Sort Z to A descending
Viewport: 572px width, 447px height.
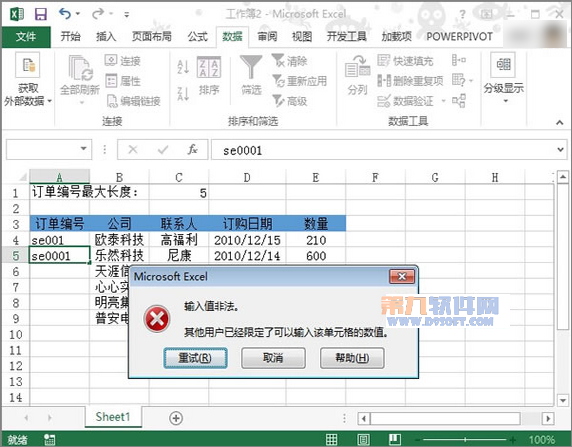pyautogui.click(x=183, y=94)
